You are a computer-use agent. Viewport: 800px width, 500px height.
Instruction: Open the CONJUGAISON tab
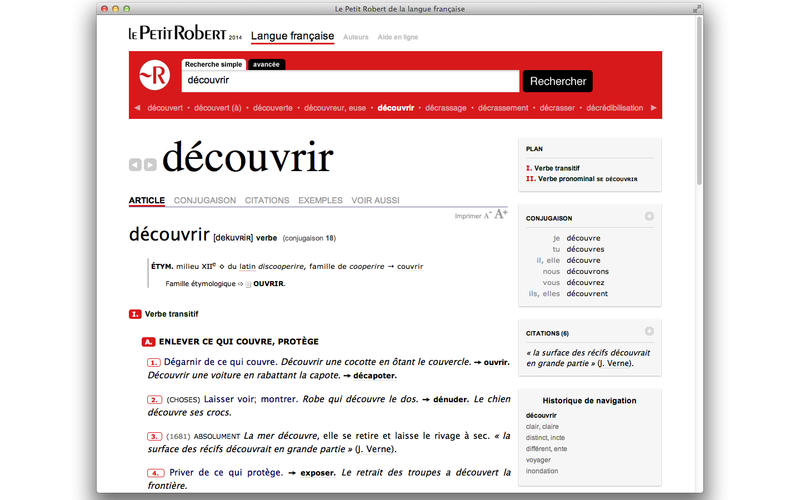(205, 201)
